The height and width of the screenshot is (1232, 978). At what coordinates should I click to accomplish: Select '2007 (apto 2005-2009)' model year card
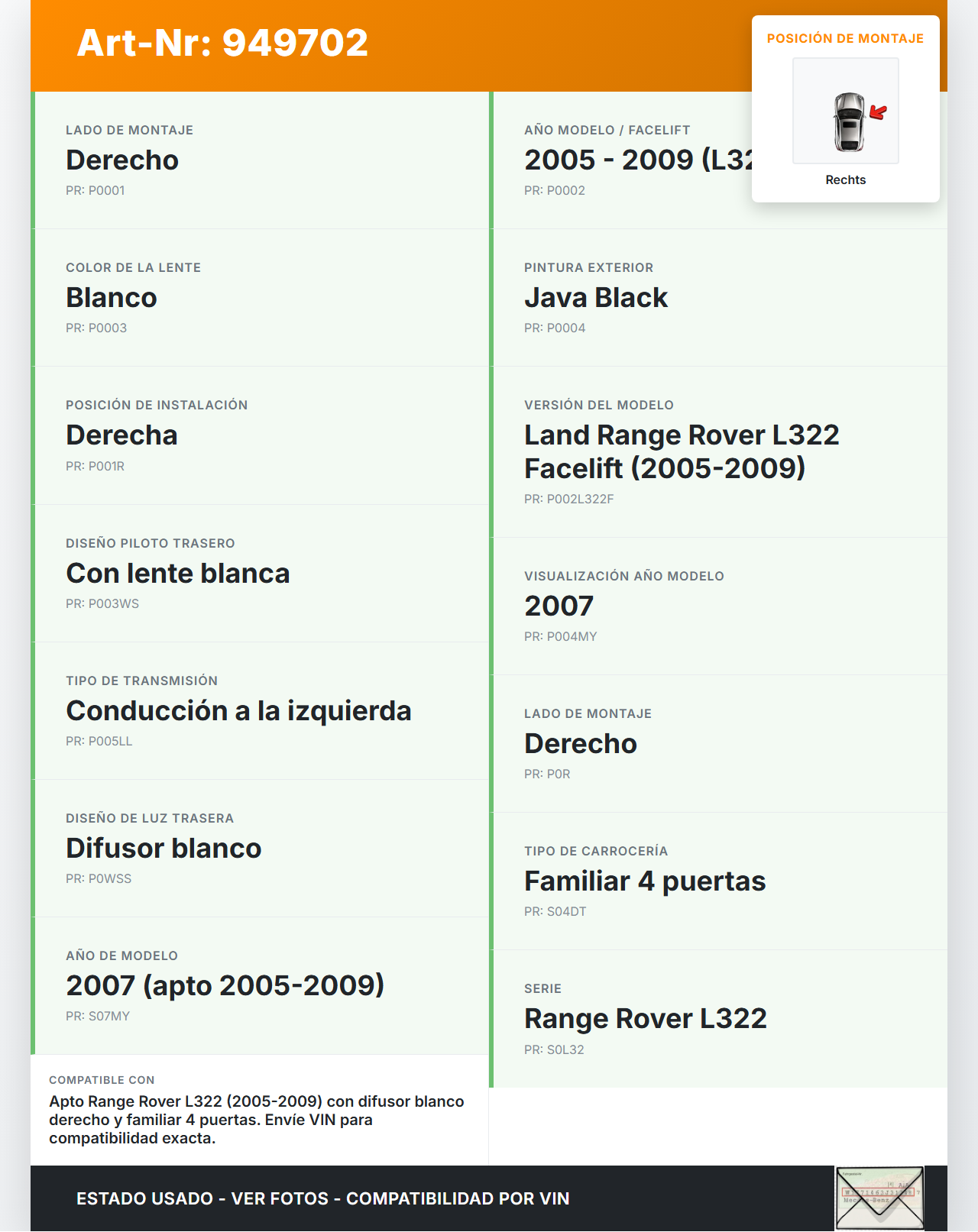tap(261, 986)
